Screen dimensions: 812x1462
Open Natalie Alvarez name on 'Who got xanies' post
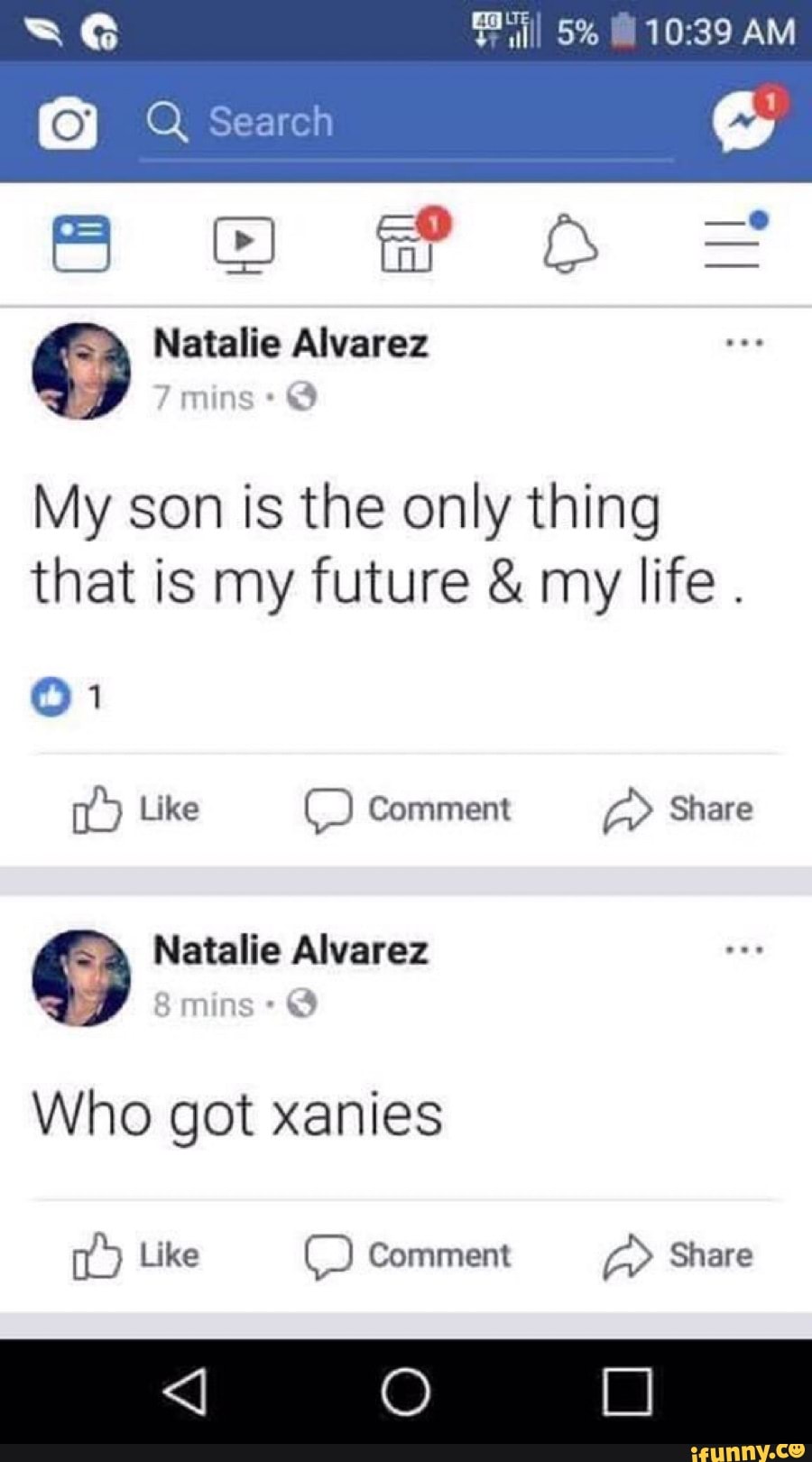point(291,950)
